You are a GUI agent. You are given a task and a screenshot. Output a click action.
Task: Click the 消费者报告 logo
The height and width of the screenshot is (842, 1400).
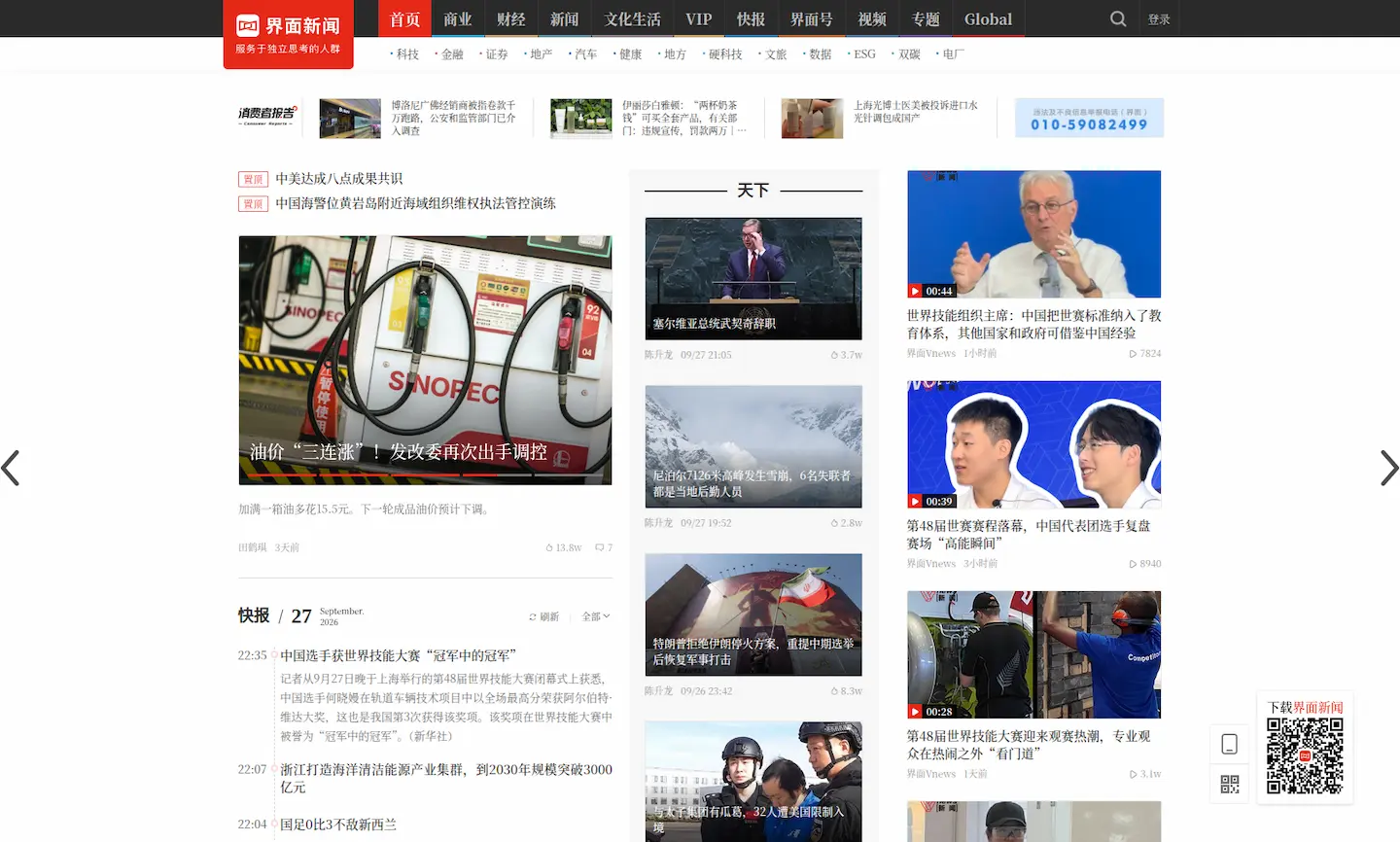click(x=267, y=116)
